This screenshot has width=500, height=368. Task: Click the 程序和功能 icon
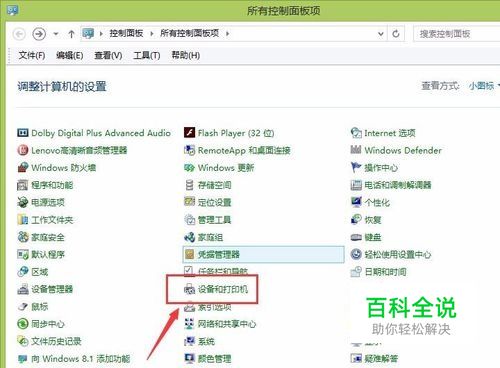pyautogui.click(x=22, y=185)
